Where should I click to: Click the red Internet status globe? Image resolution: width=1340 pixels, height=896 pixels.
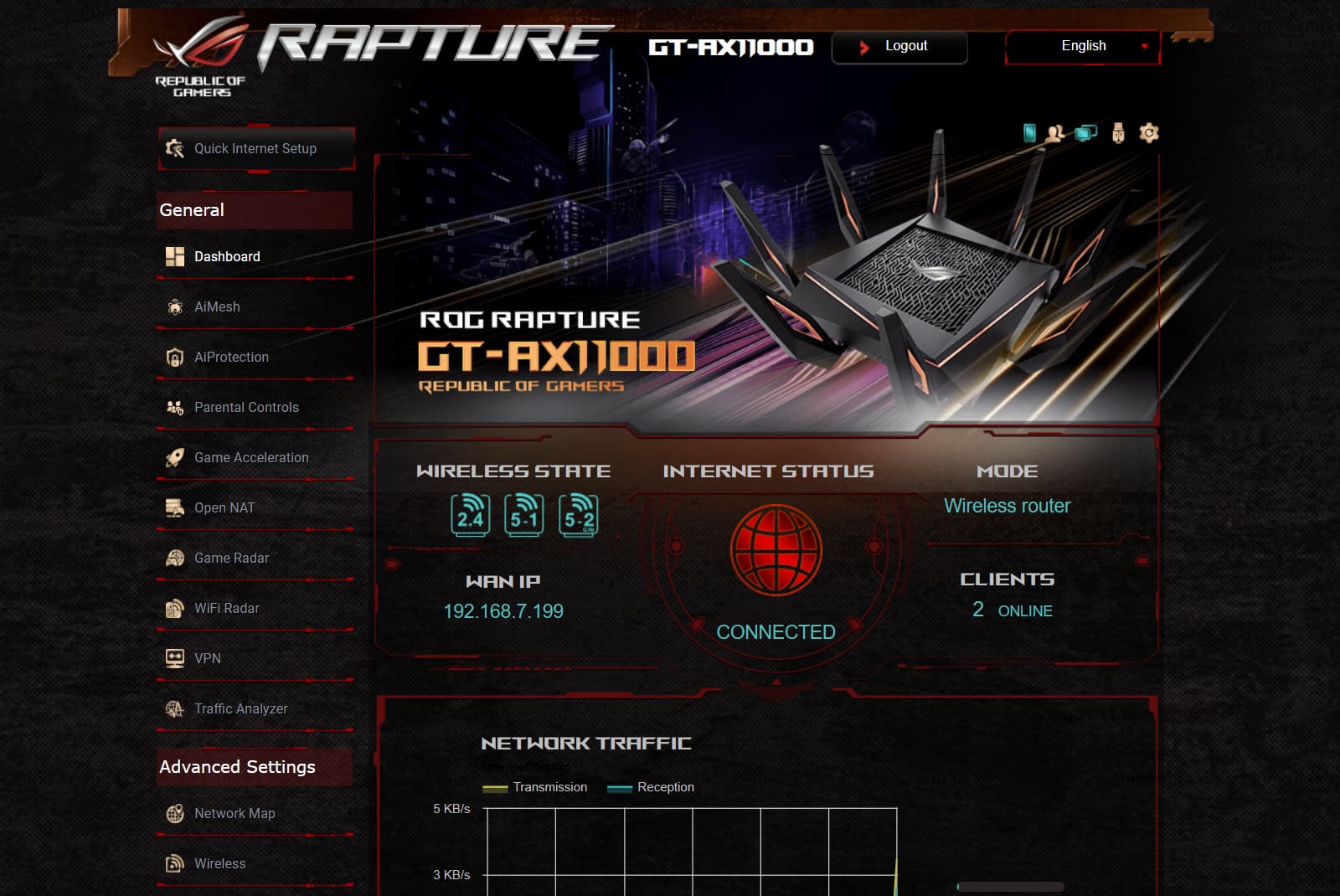776,550
